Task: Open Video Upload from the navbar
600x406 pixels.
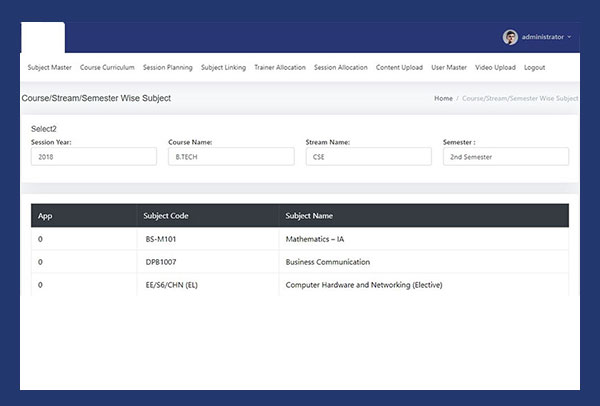Action: [x=495, y=67]
